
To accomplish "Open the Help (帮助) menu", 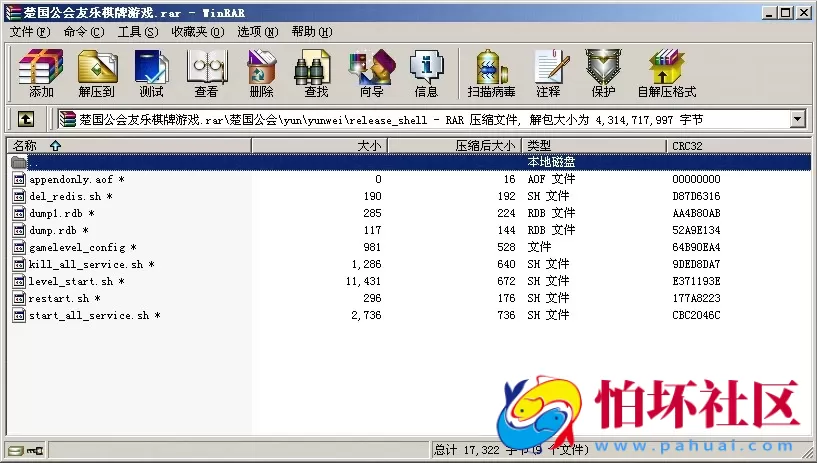I will click(x=312, y=32).
